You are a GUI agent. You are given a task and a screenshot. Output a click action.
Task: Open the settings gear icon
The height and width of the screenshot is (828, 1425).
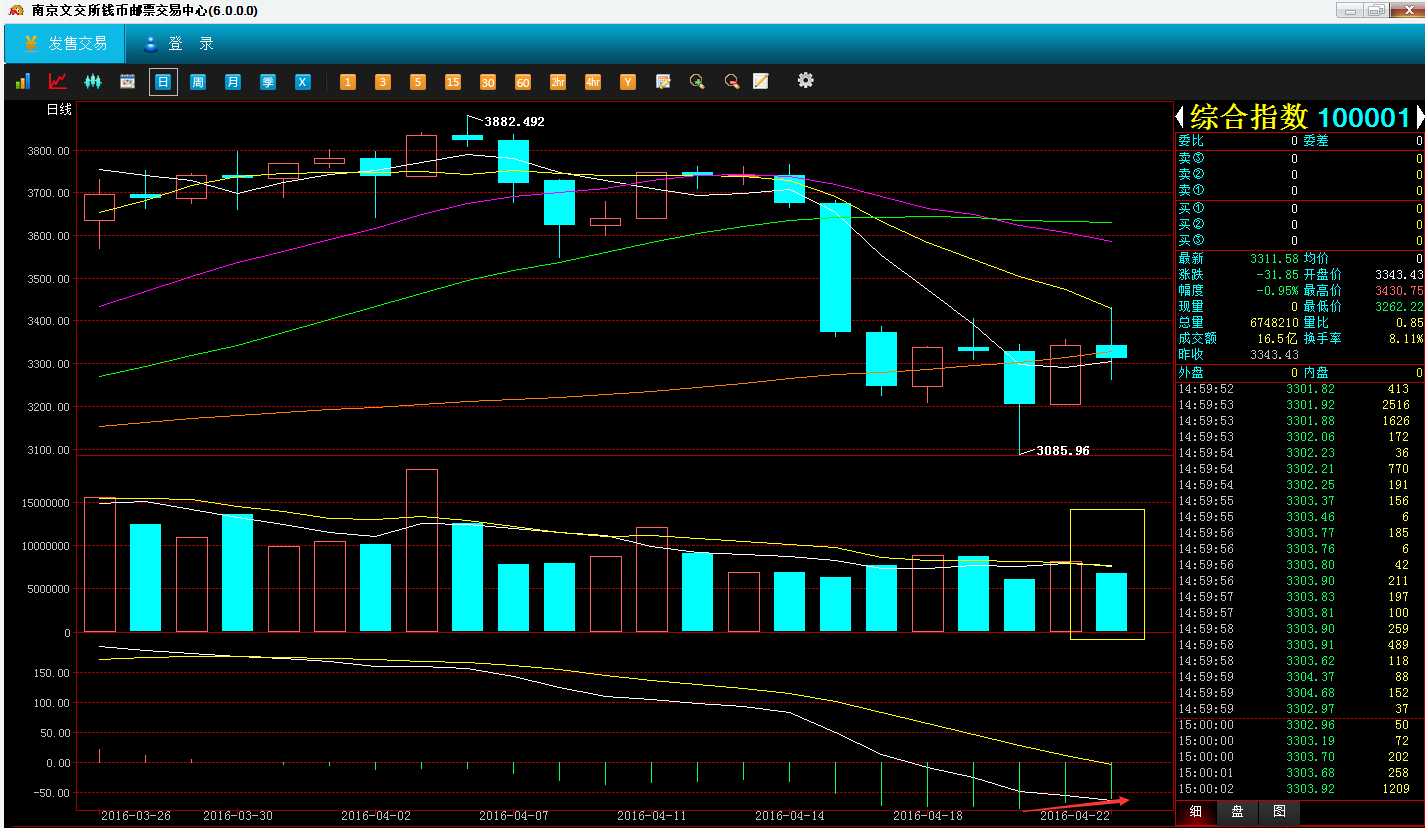pyautogui.click(x=805, y=81)
